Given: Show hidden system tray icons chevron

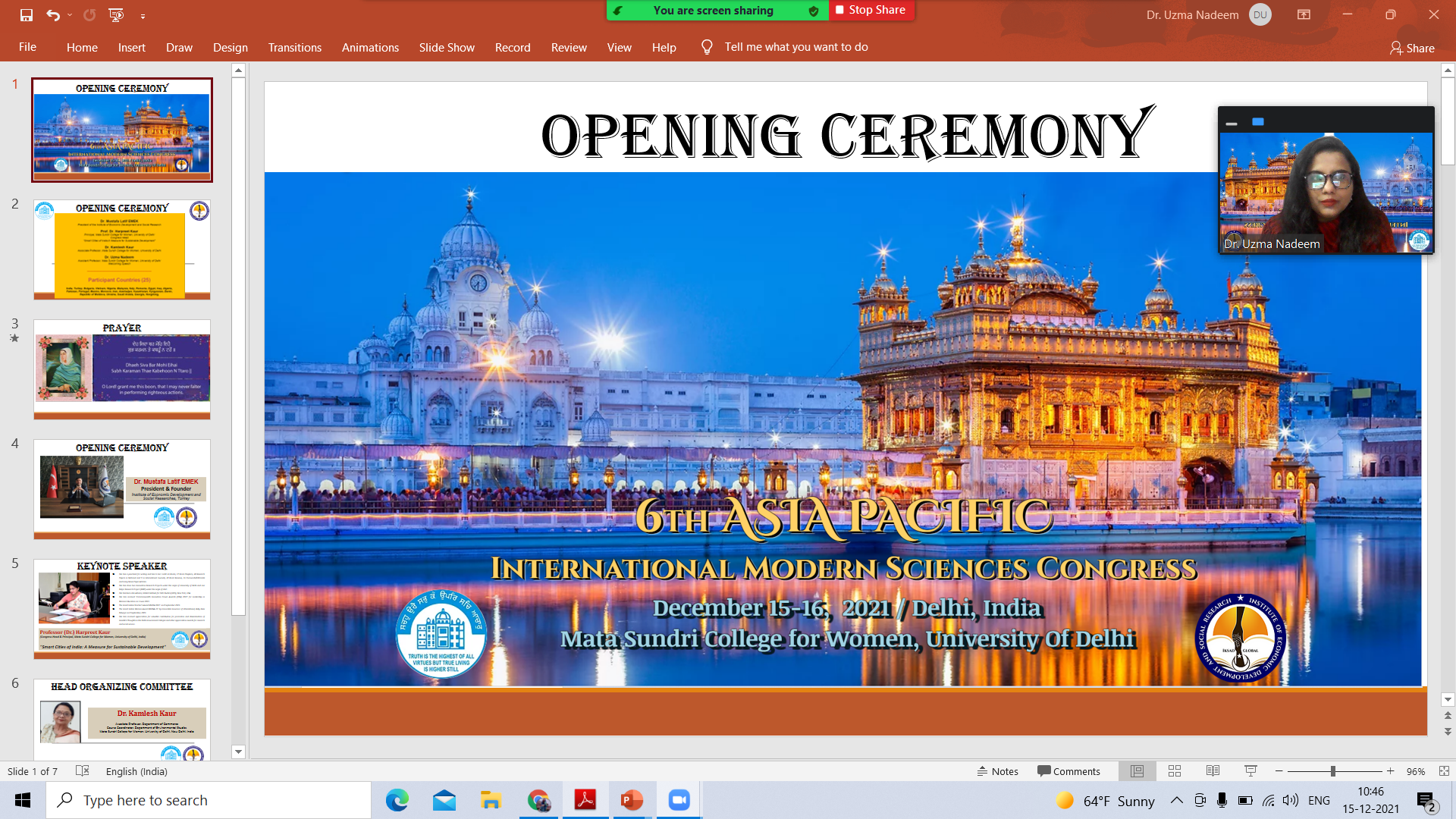Looking at the screenshot, I should 1176,800.
